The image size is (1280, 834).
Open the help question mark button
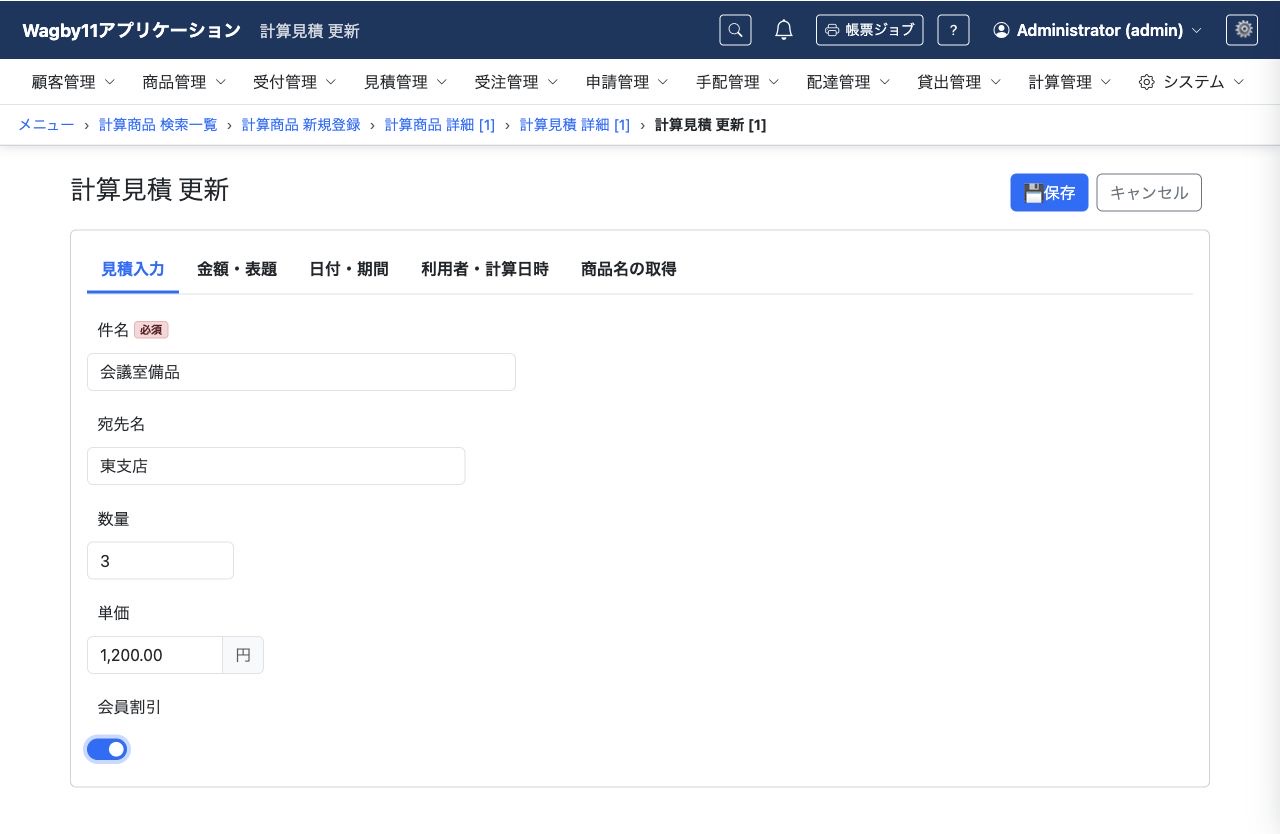[953, 30]
